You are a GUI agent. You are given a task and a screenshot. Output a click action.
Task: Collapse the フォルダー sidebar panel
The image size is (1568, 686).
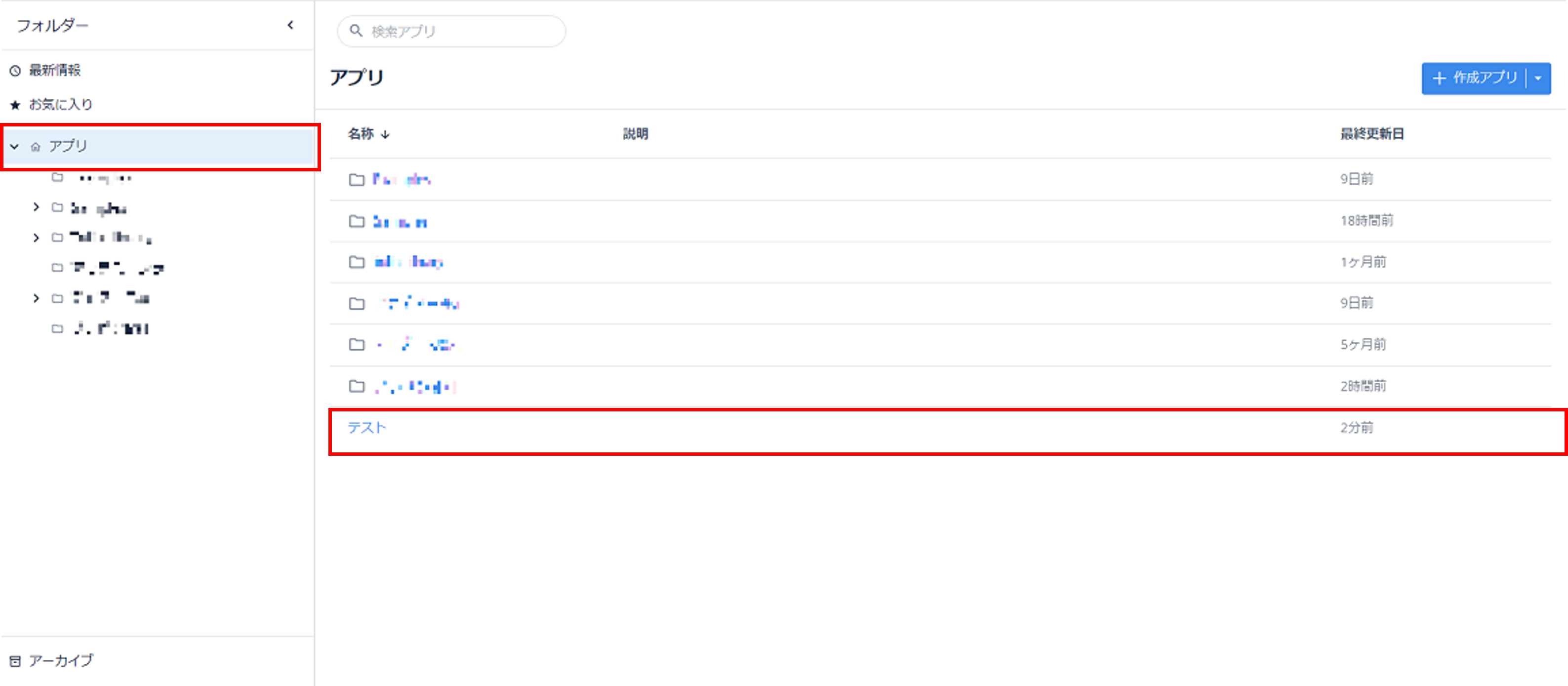290,25
